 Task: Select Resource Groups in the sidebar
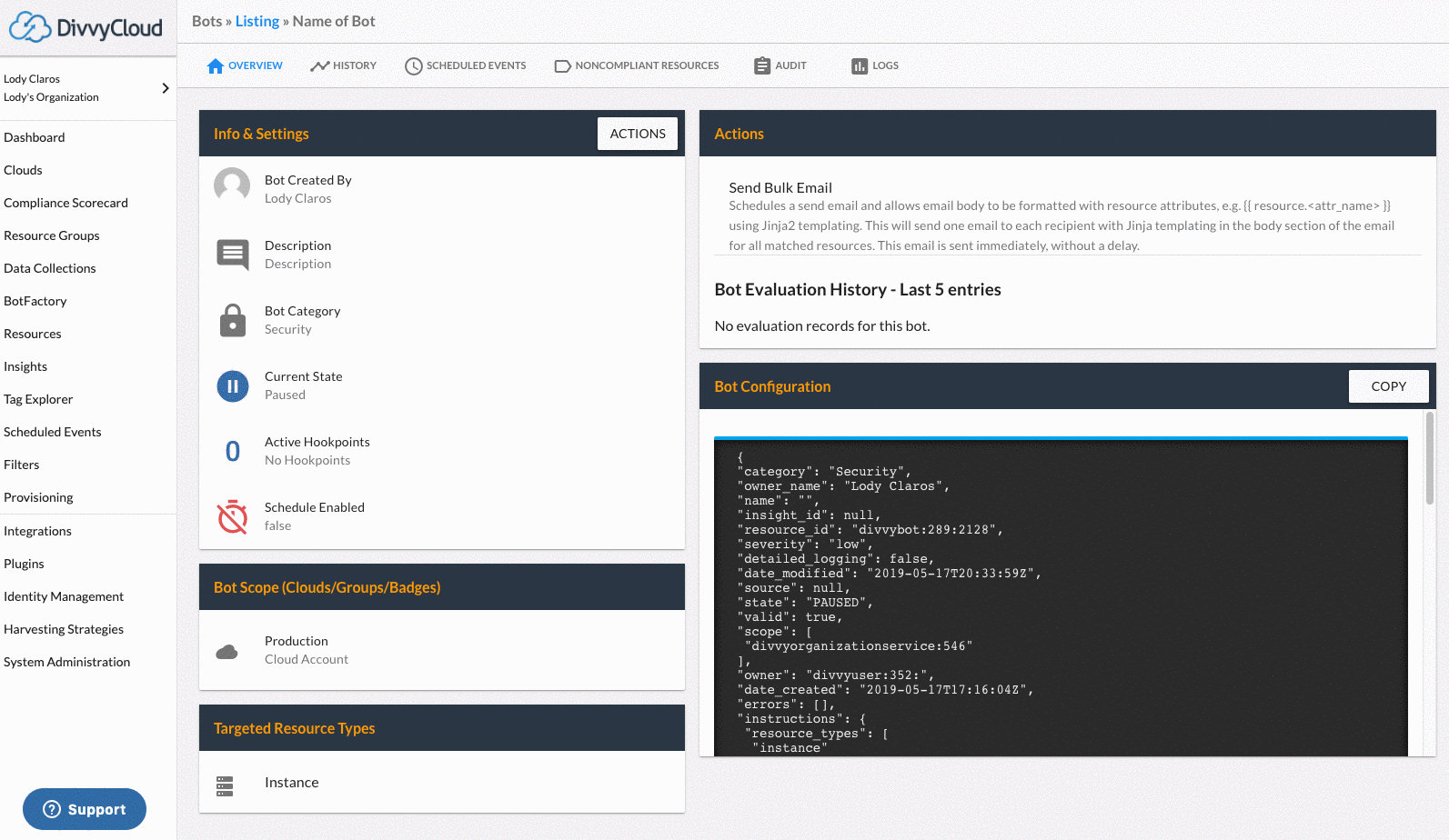52,235
